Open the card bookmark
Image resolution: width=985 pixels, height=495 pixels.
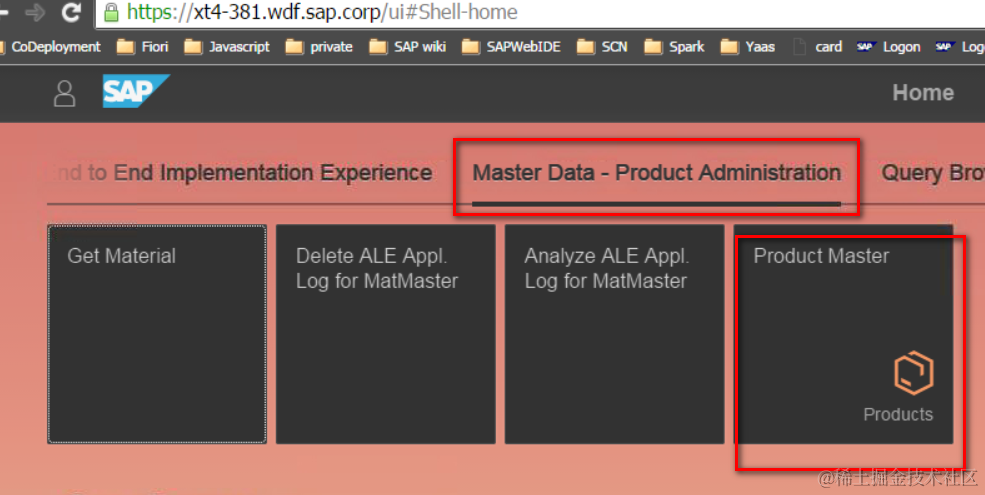click(x=817, y=46)
